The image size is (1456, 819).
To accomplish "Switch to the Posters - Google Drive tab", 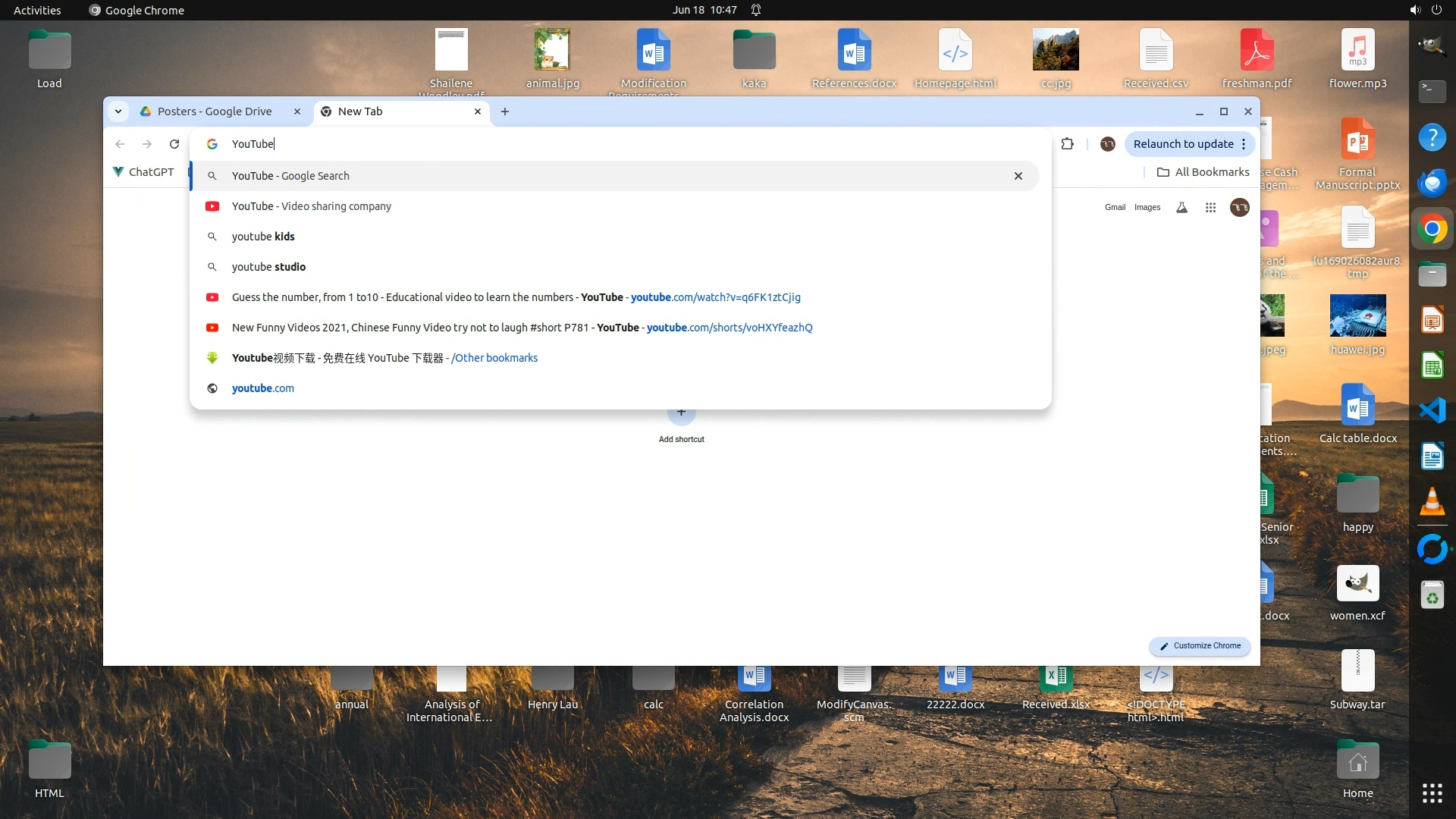I will click(x=215, y=111).
